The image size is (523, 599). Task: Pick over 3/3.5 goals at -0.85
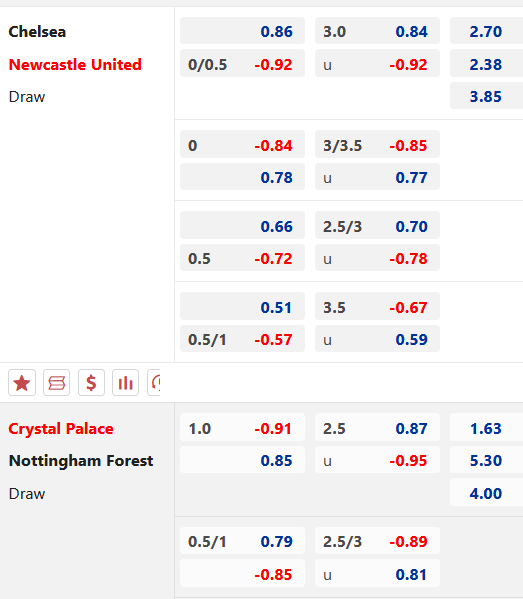[x=377, y=145]
